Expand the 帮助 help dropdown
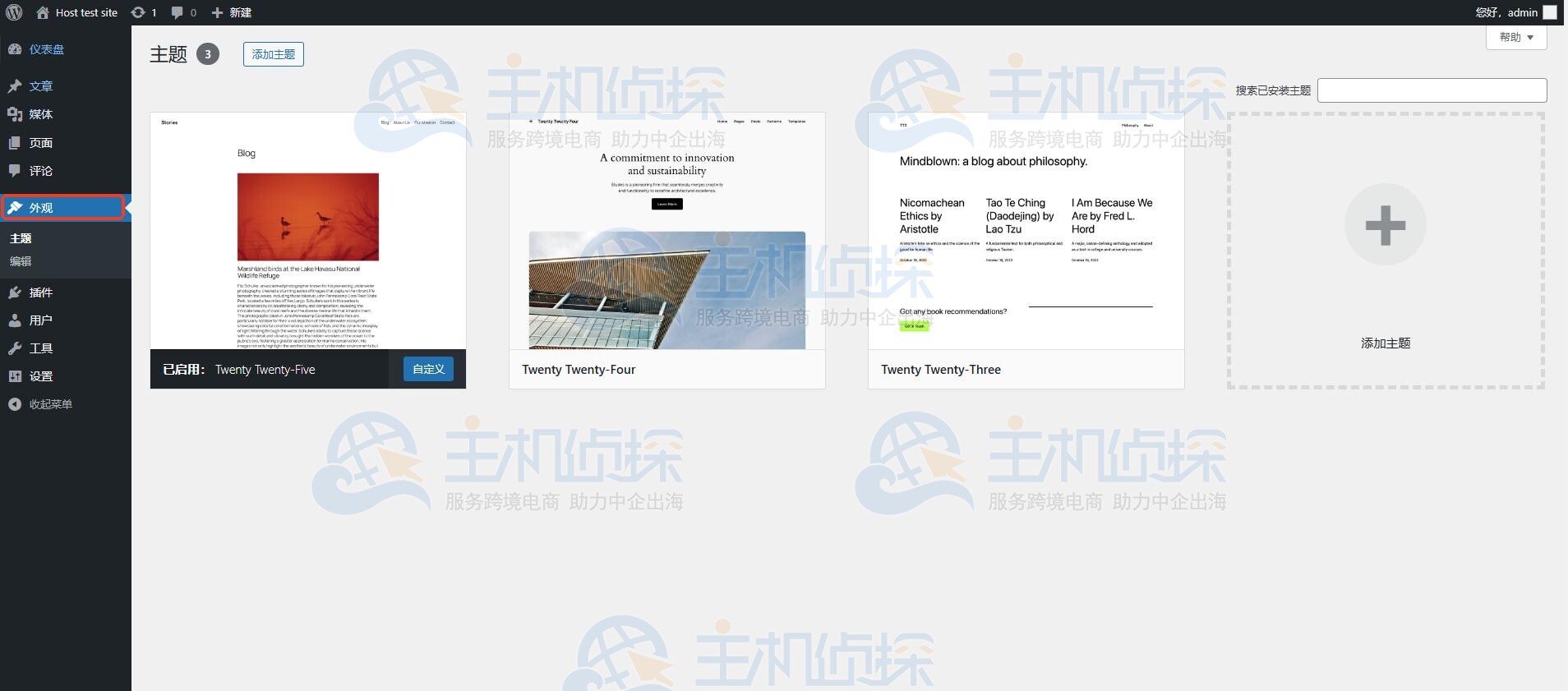Screen dimensions: 1568x691 click(1515, 38)
